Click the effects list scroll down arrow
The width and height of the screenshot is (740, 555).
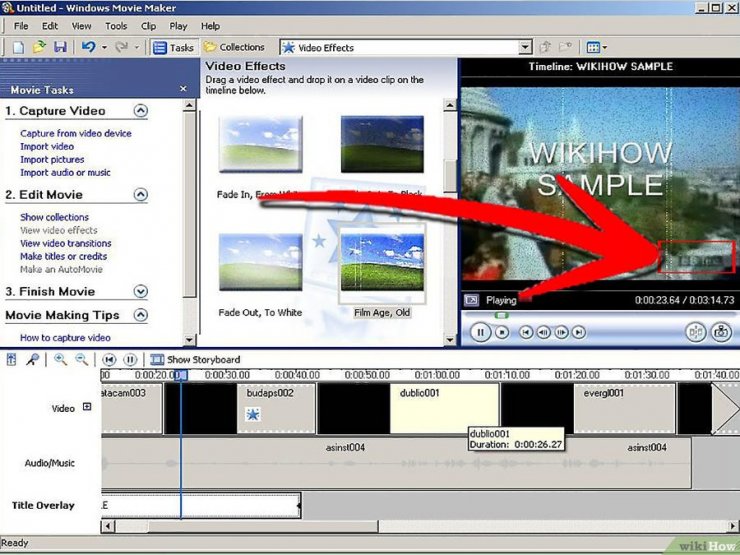(450, 339)
